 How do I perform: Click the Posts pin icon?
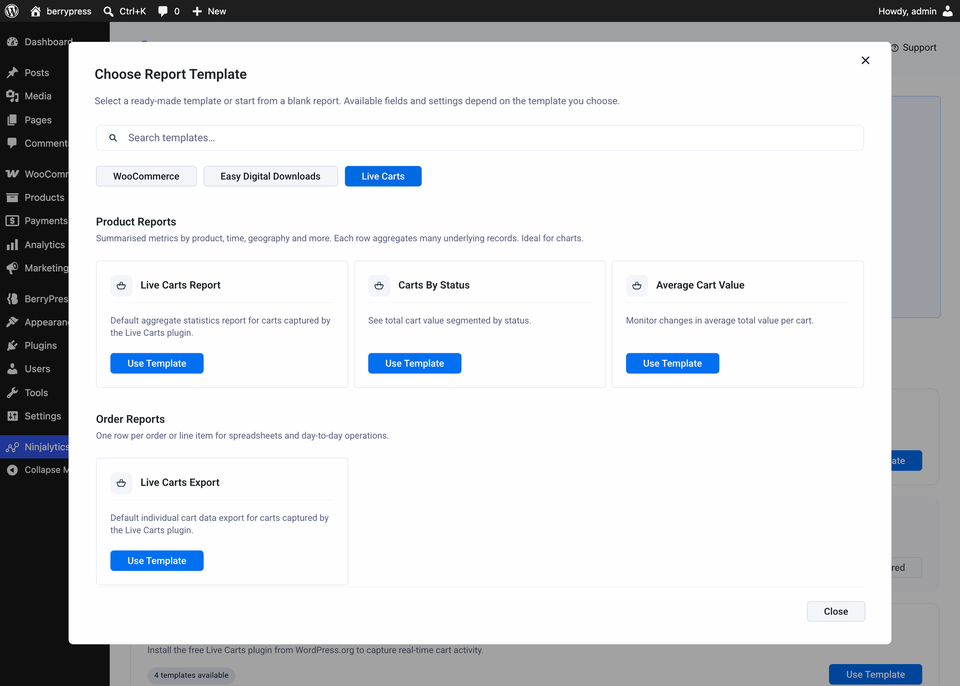[12, 72]
